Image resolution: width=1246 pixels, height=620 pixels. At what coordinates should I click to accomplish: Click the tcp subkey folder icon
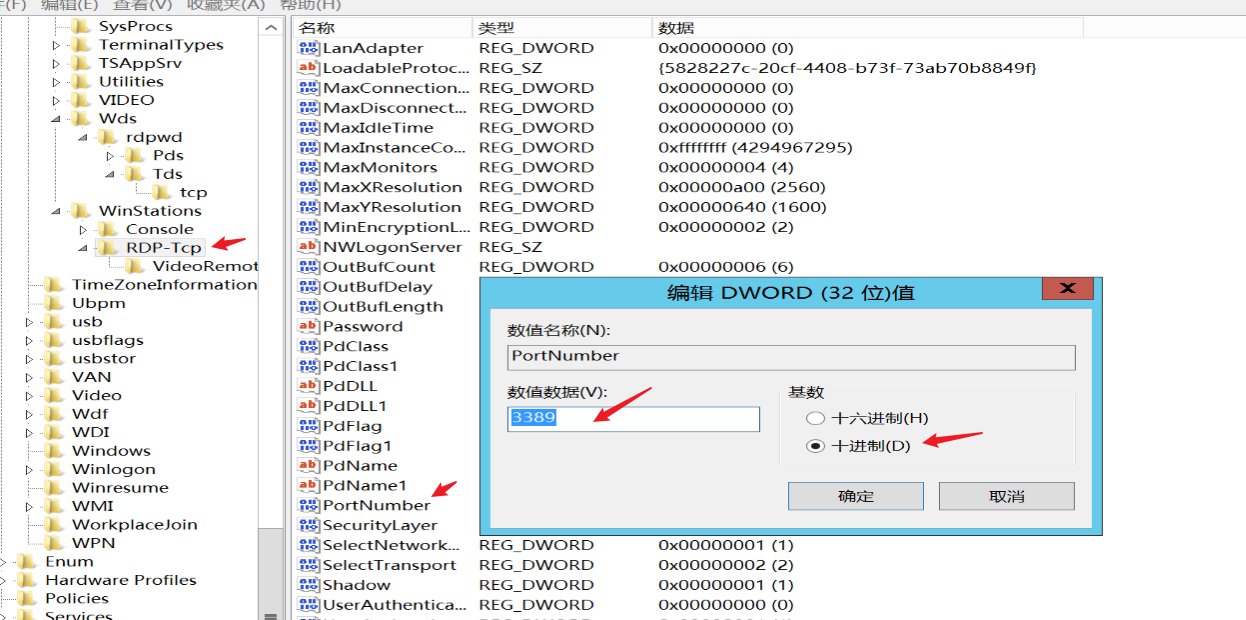pyautogui.click(x=163, y=192)
